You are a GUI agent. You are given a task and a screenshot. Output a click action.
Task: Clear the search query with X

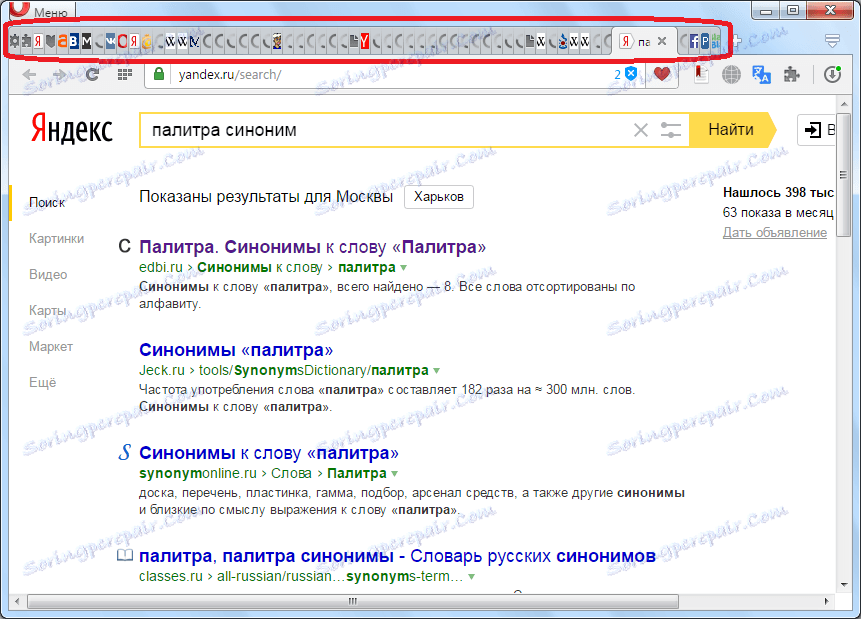tap(641, 130)
